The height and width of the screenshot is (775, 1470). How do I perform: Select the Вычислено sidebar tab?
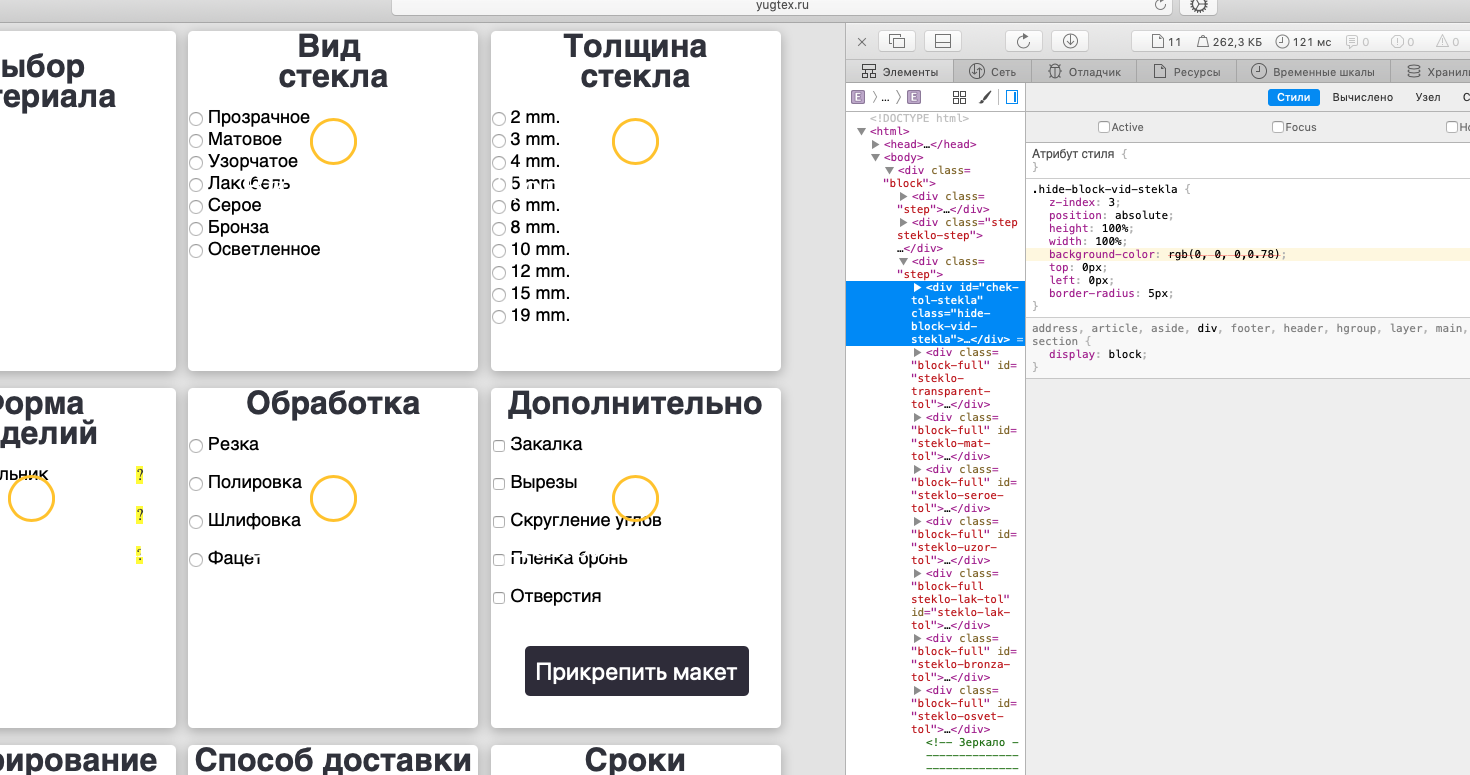(1362, 97)
